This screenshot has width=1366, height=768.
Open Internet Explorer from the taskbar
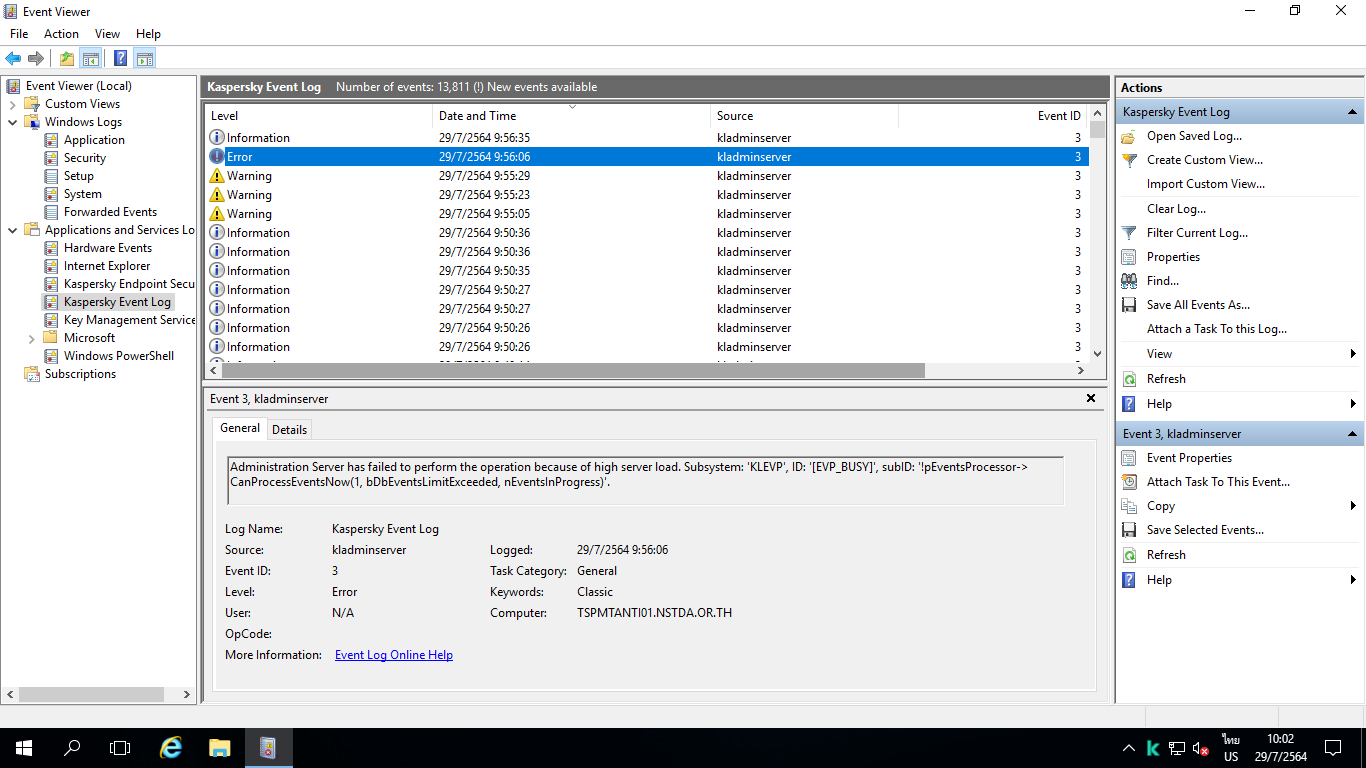(x=172, y=747)
